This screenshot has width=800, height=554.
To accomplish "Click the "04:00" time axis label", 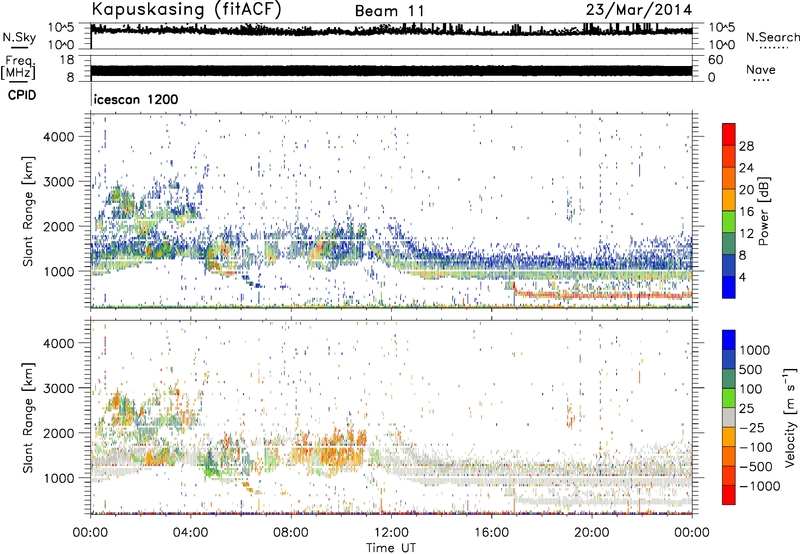I will [190, 533].
